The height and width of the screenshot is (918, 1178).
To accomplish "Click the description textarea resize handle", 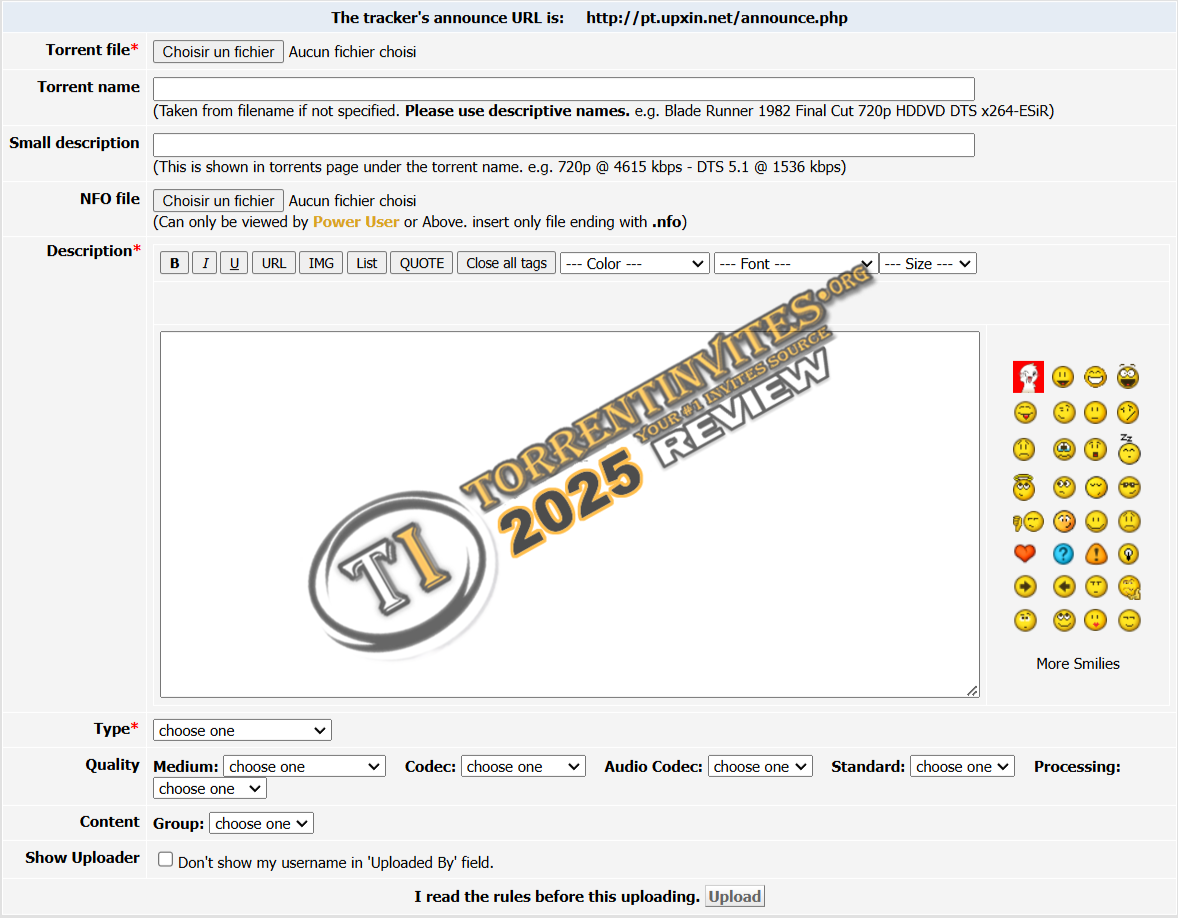I will 972,690.
